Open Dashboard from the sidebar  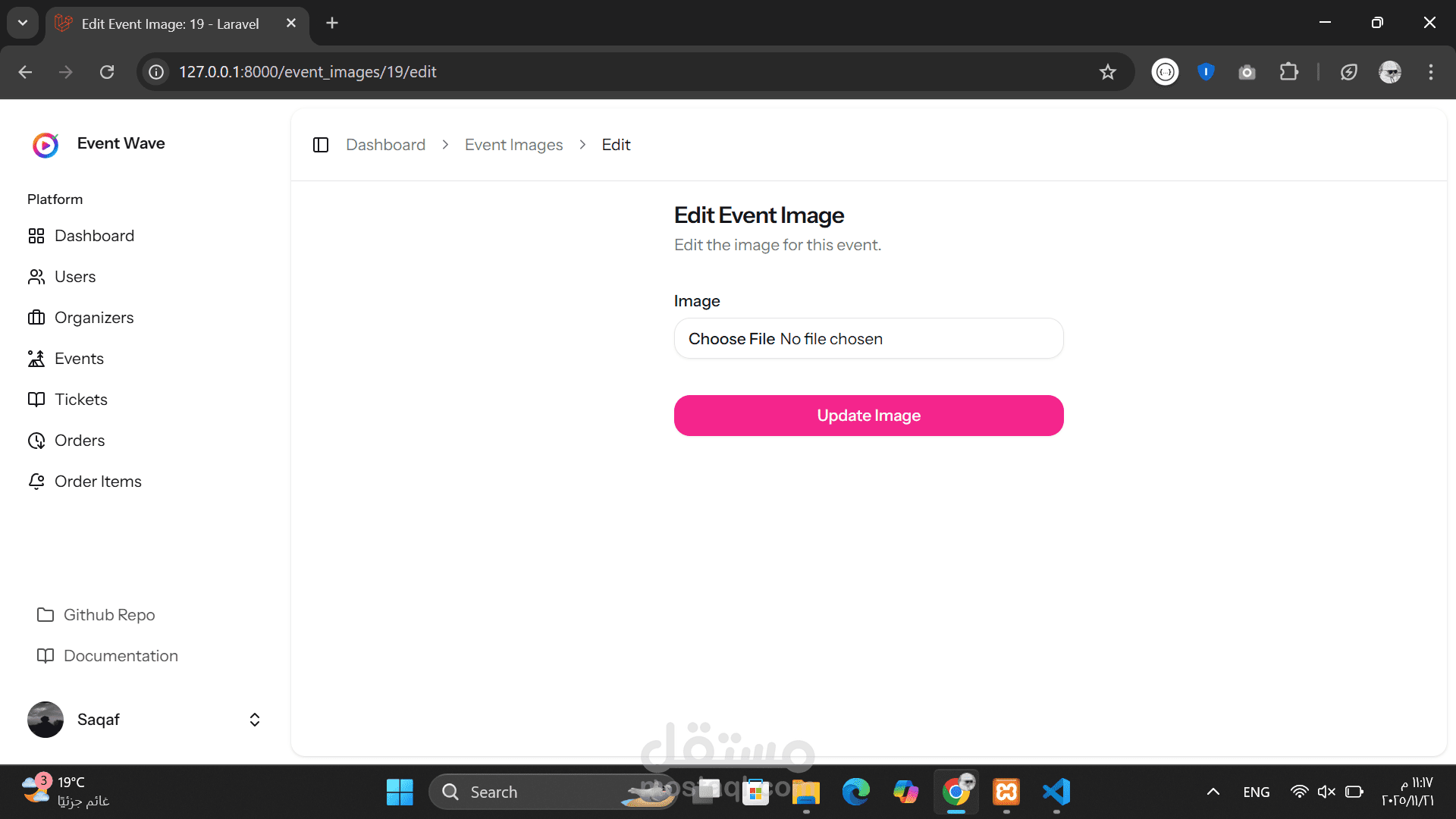[x=94, y=236]
